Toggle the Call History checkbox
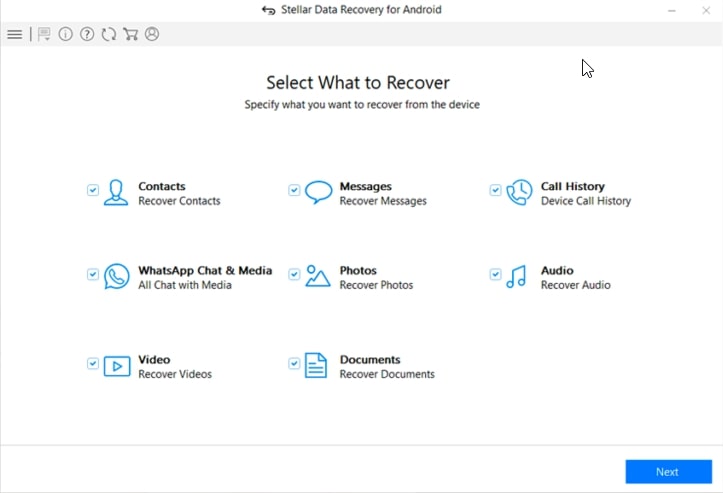The image size is (723, 493). pyautogui.click(x=495, y=190)
